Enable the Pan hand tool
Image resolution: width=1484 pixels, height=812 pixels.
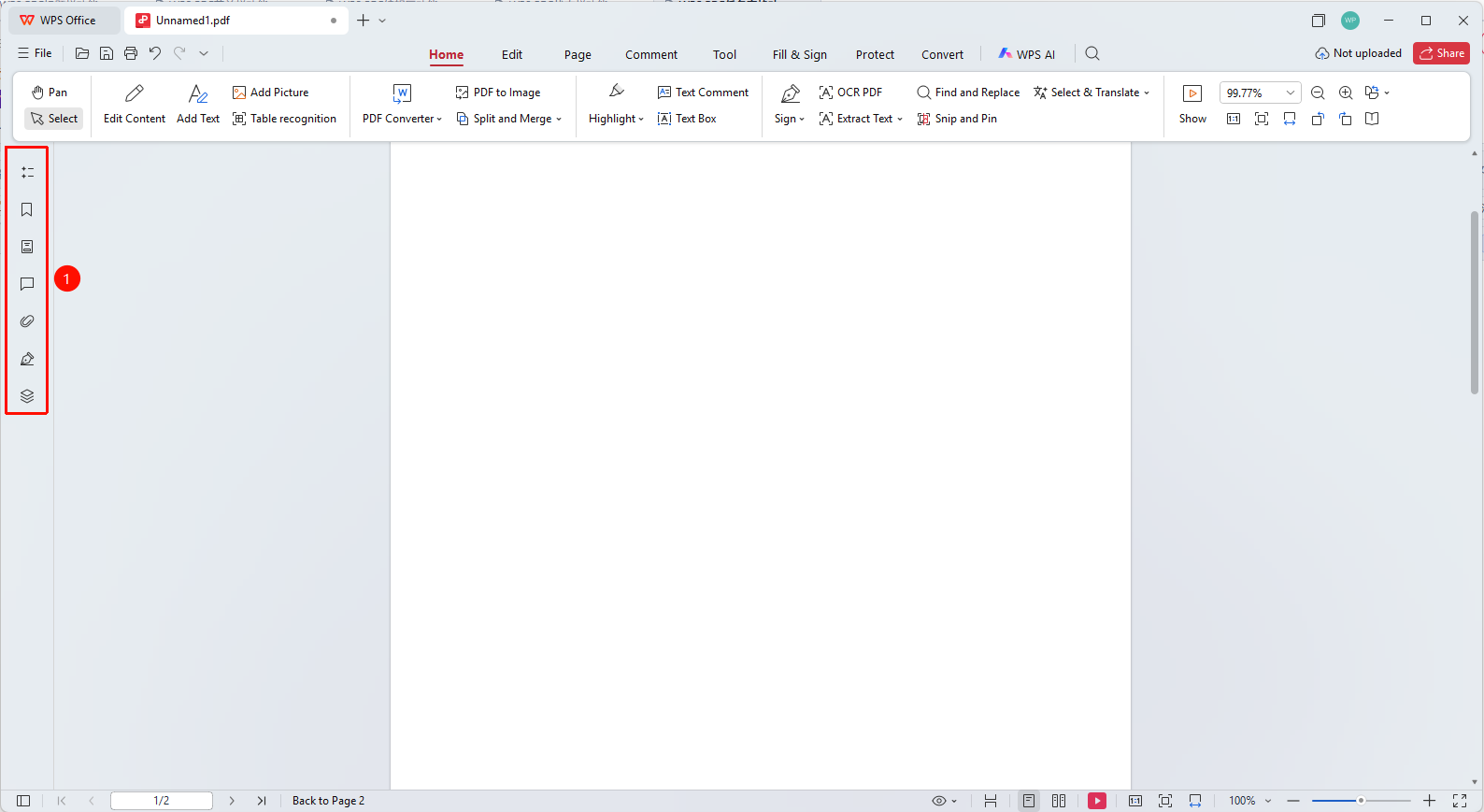tap(50, 93)
